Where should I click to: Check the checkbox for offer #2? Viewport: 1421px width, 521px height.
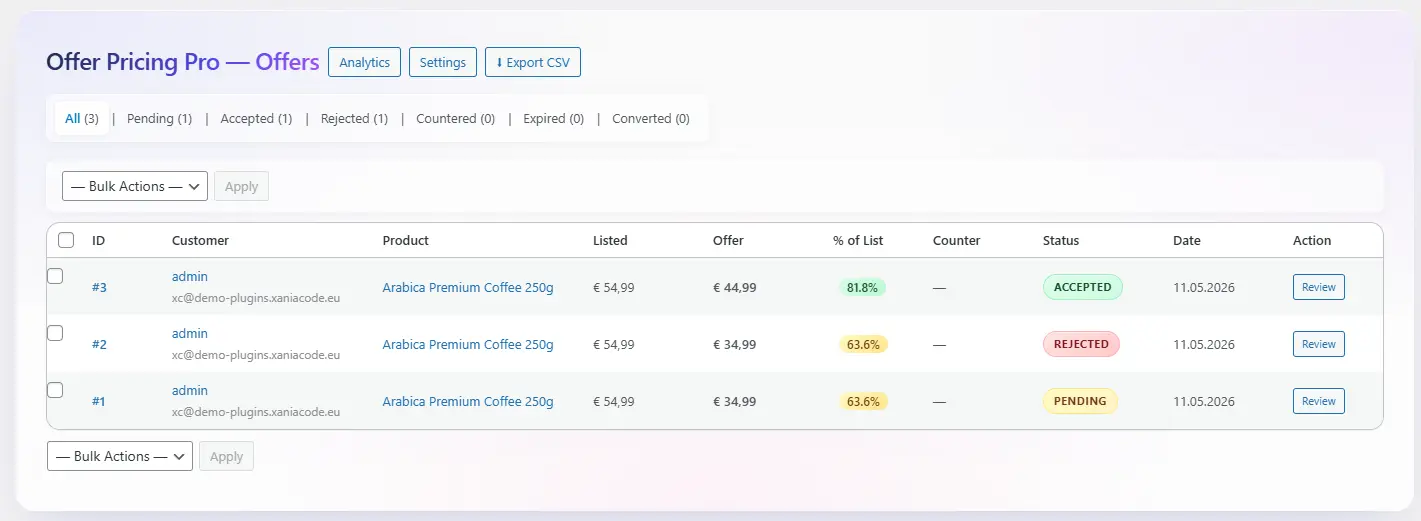[56, 333]
